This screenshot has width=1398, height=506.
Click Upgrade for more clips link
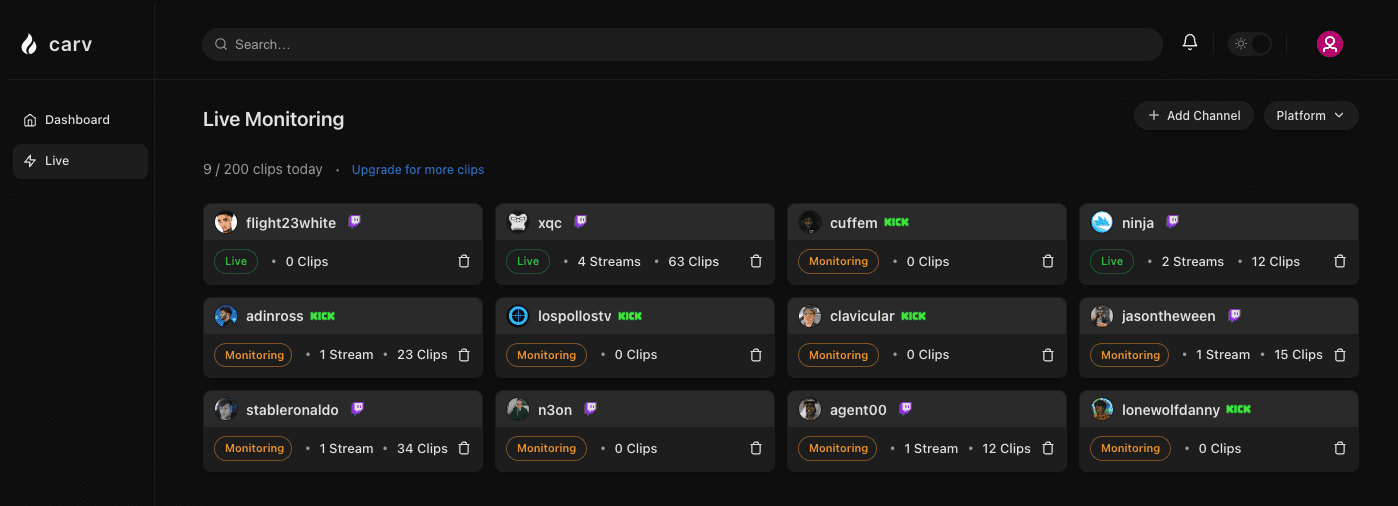point(418,170)
